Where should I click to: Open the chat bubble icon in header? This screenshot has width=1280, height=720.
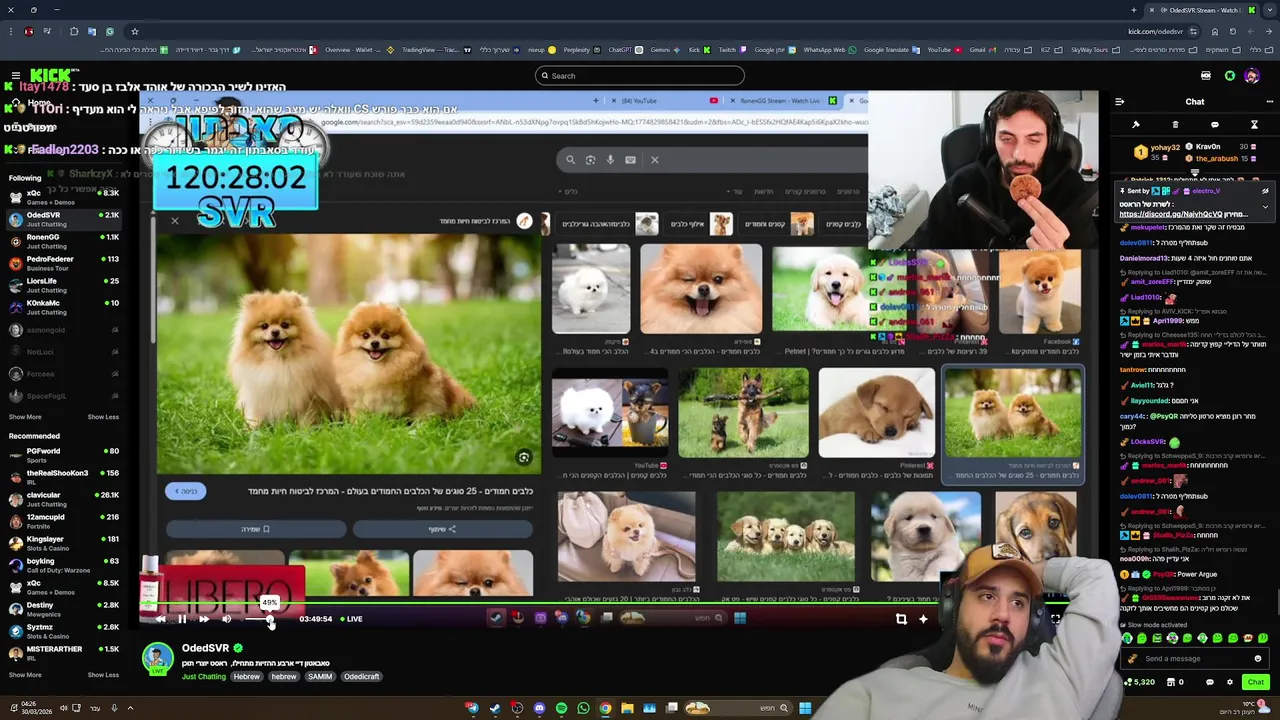(x=1215, y=125)
